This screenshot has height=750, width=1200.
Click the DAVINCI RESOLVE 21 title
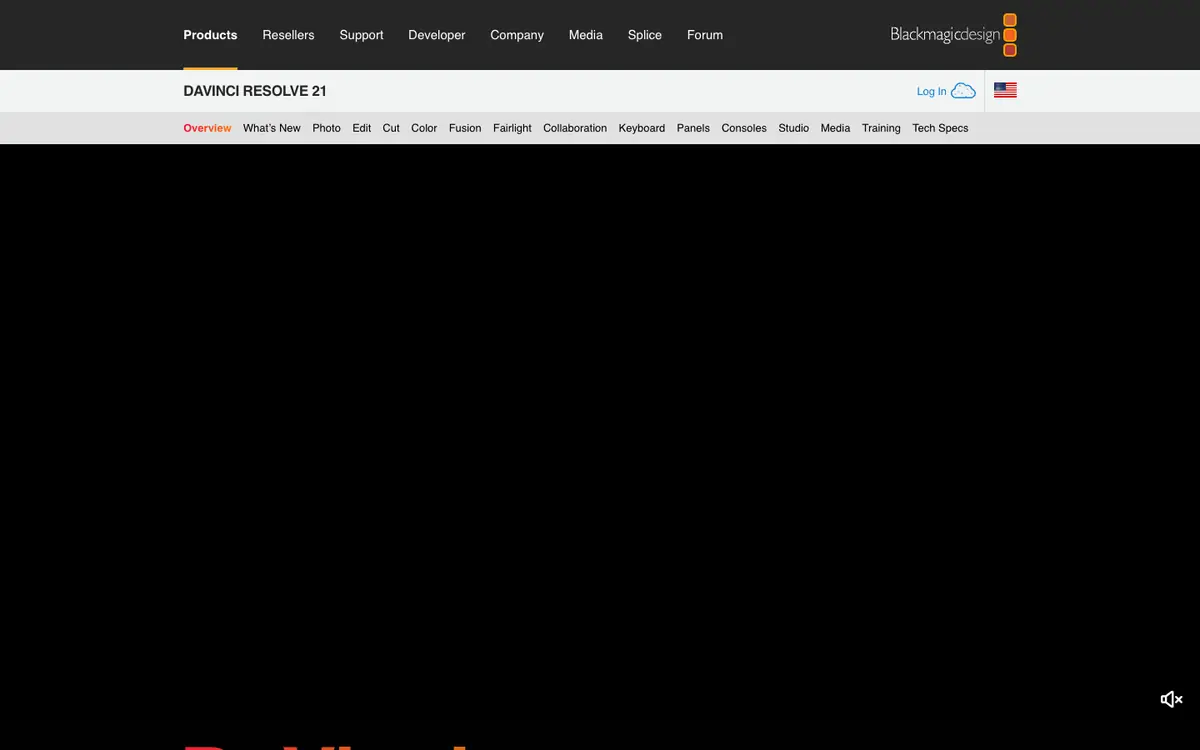255,91
